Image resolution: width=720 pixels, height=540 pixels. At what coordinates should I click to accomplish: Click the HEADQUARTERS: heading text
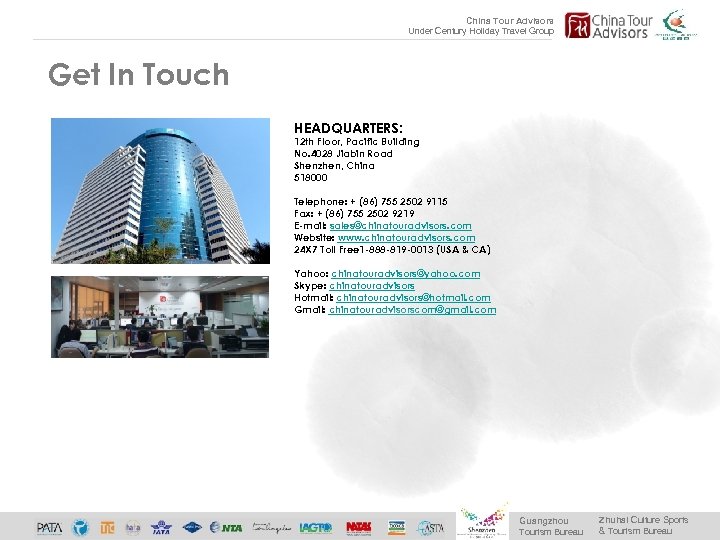(348, 128)
